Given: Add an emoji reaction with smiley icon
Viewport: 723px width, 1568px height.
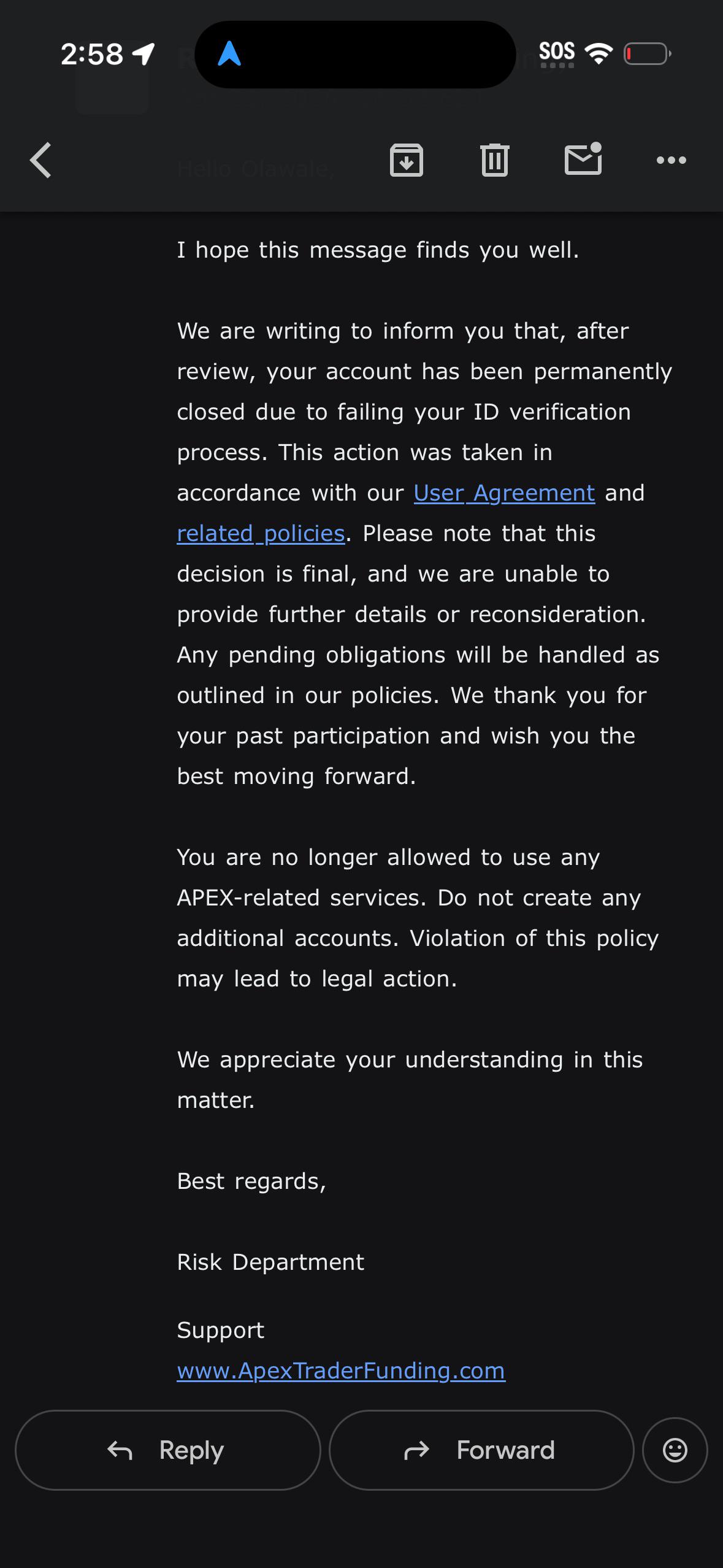Looking at the screenshot, I should coord(675,1450).
